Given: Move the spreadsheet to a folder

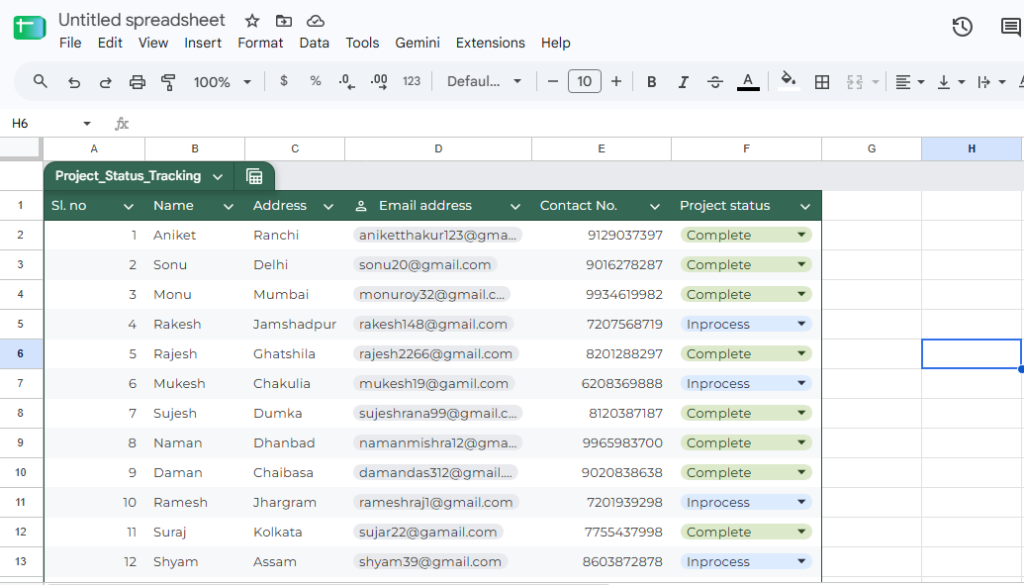Looking at the screenshot, I should click(283, 21).
